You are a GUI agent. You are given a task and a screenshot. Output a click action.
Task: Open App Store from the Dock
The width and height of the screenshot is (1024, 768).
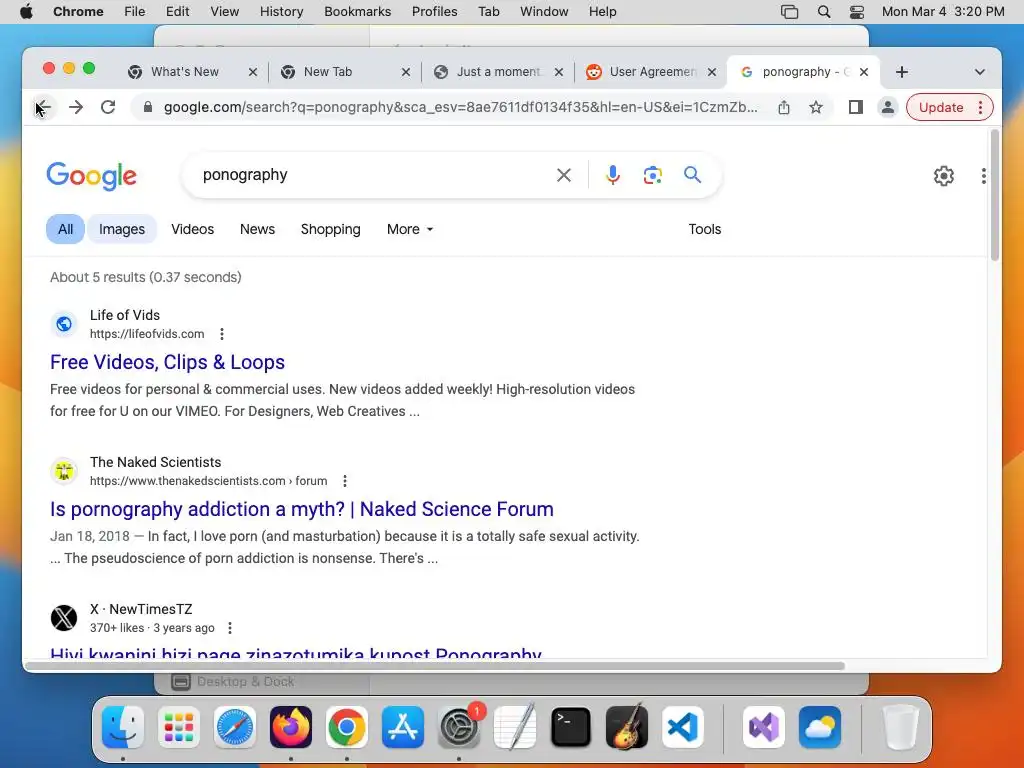click(x=403, y=726)
